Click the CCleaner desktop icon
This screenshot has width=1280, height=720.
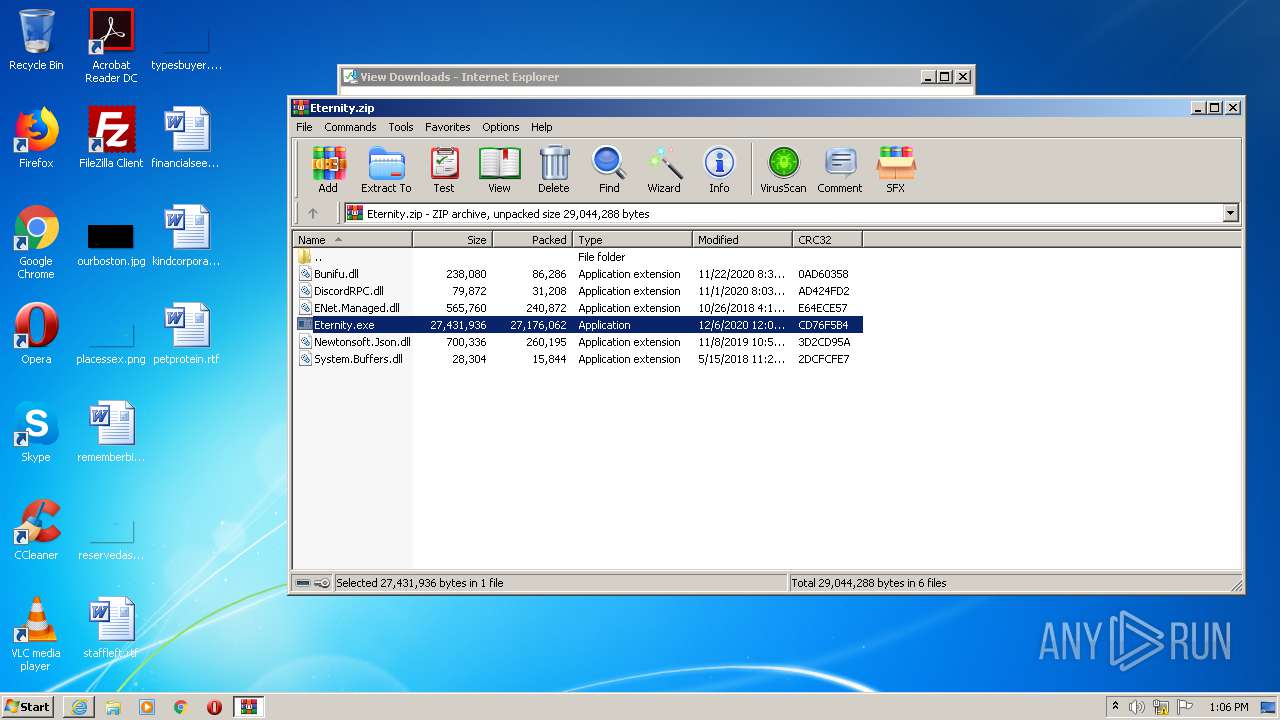tap(36, 530)
